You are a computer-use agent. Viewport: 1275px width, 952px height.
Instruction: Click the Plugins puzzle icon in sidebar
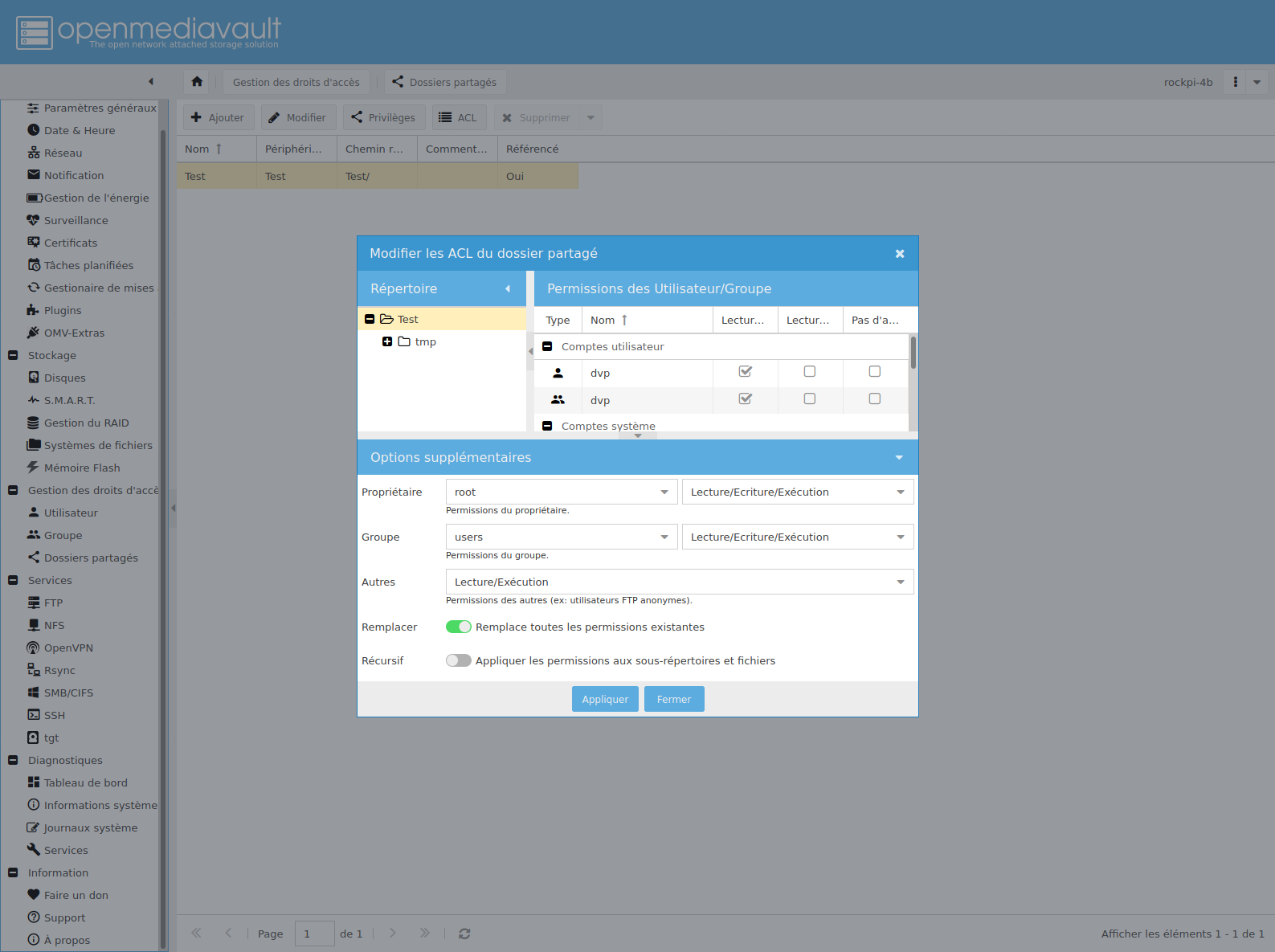pyautogui.click(x=34, y=310)
